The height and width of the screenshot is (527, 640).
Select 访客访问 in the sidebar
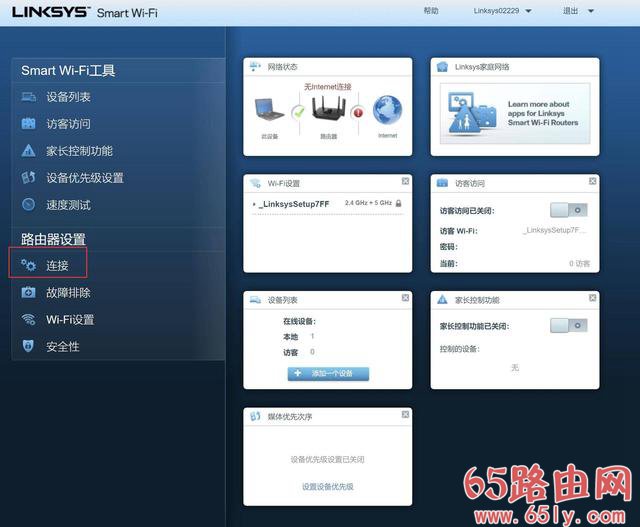point(68,124)
